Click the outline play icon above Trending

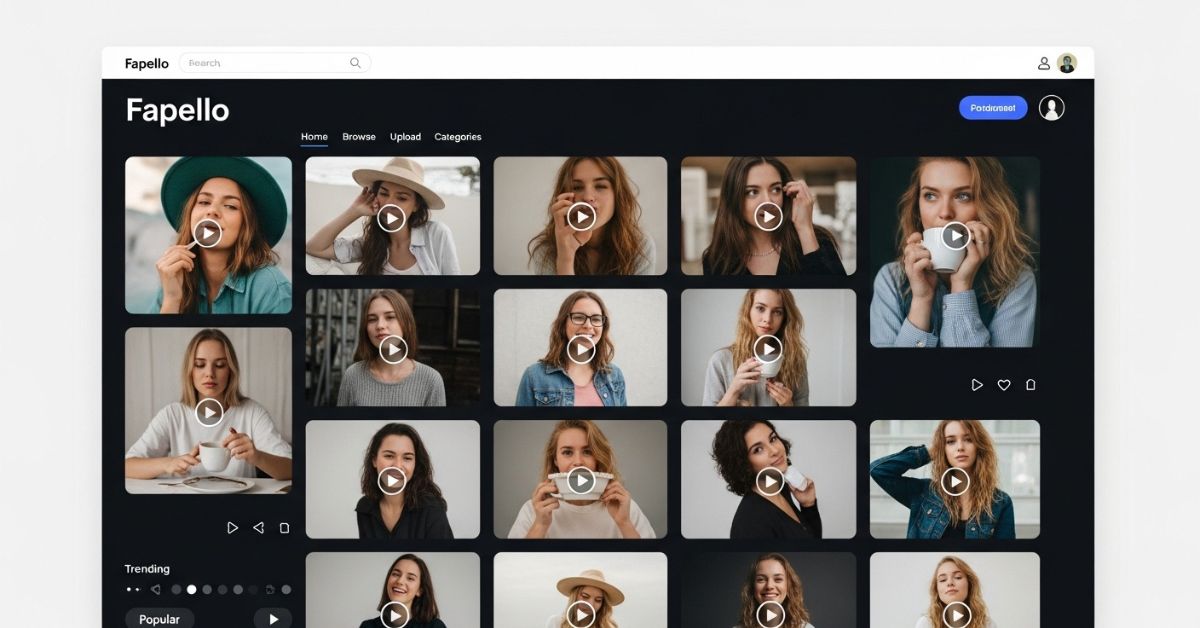pyautogui.click(x=232, y=527)
